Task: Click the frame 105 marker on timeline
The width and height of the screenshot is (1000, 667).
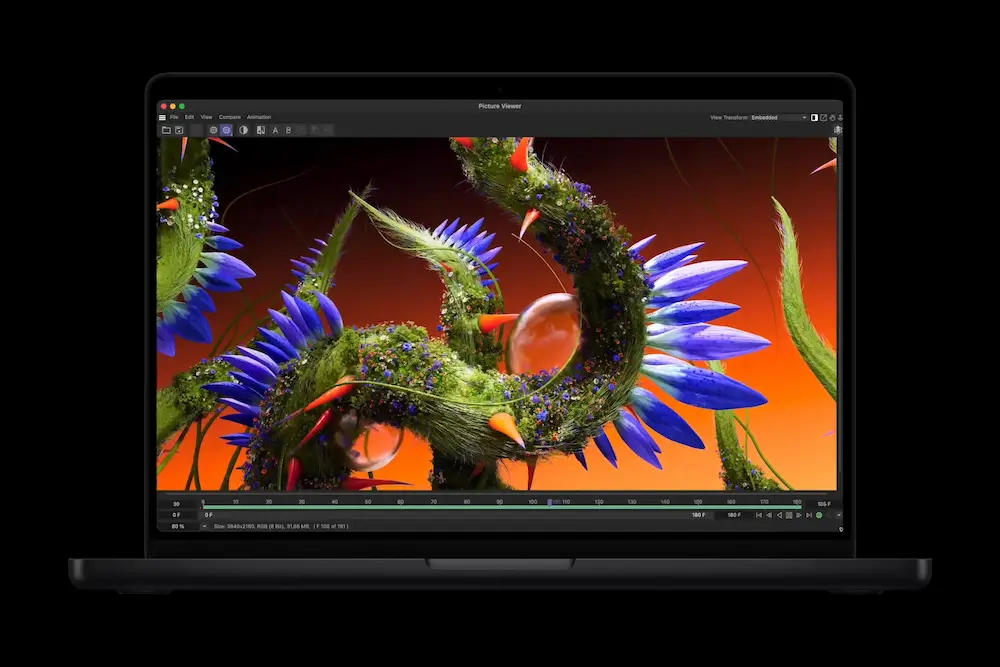Action: (550, 502)
